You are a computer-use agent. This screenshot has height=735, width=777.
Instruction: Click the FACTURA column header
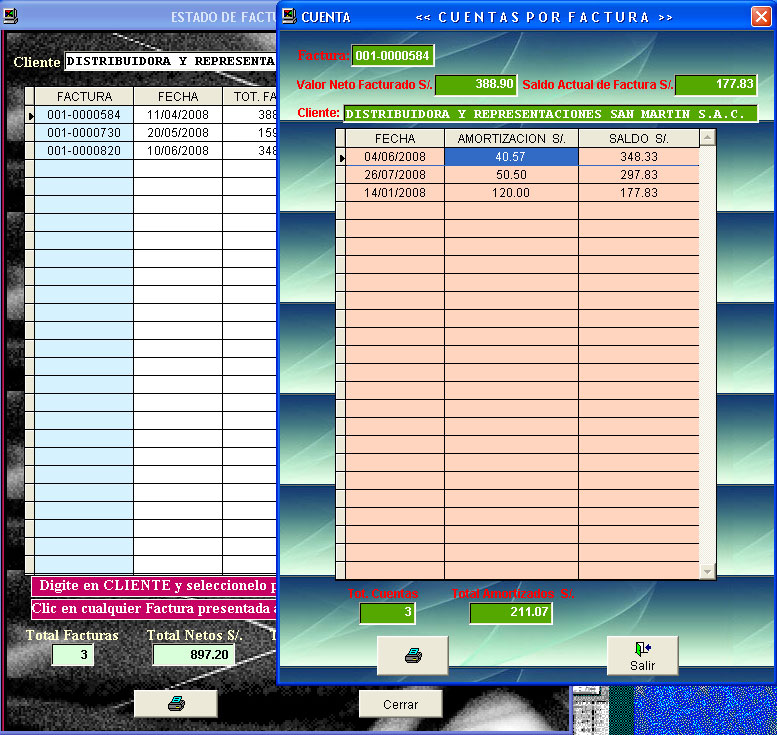pyautogui.click(x=84, y=97)
